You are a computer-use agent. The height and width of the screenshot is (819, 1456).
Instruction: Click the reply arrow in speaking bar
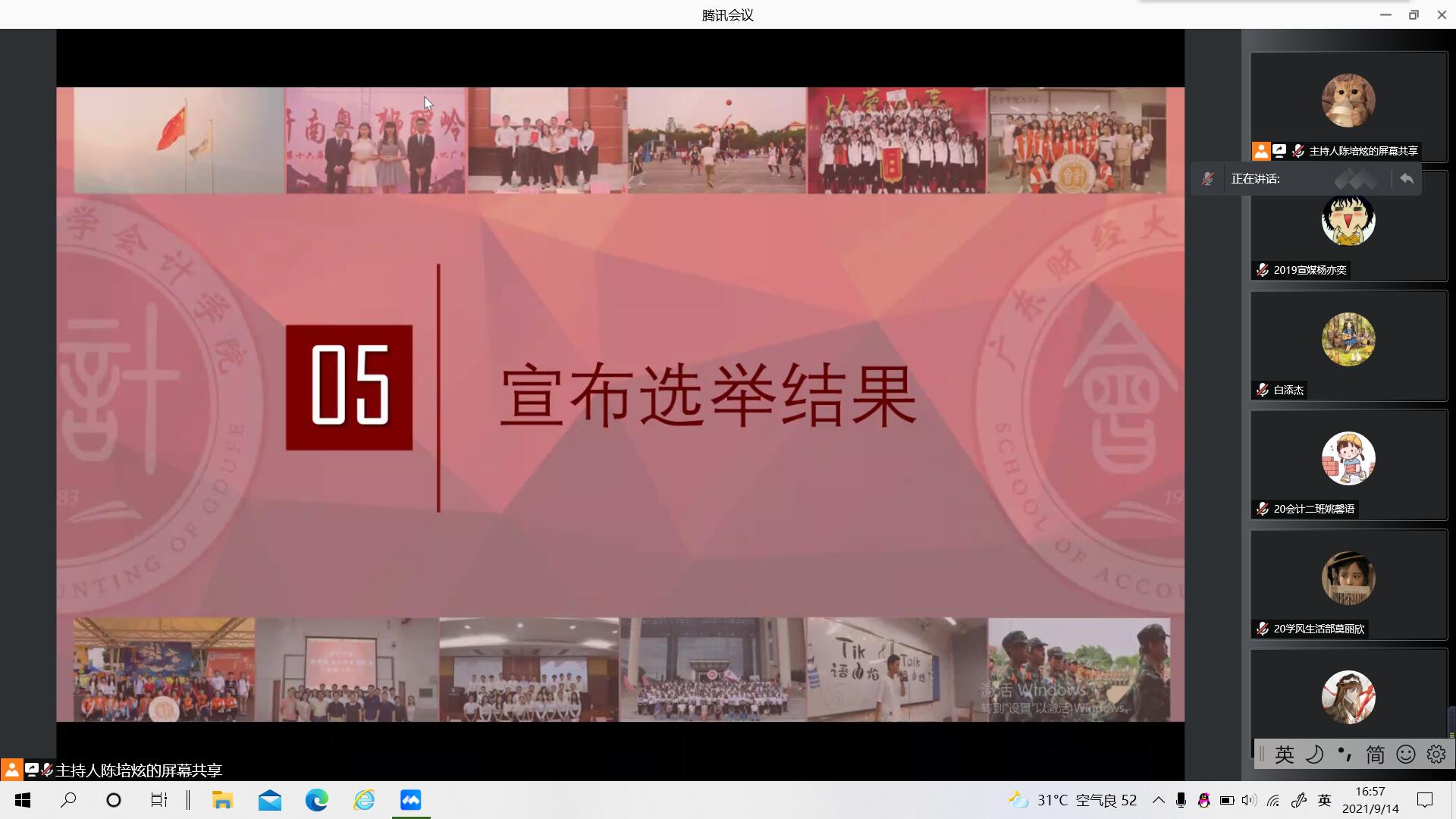[x=1407, y=179]
